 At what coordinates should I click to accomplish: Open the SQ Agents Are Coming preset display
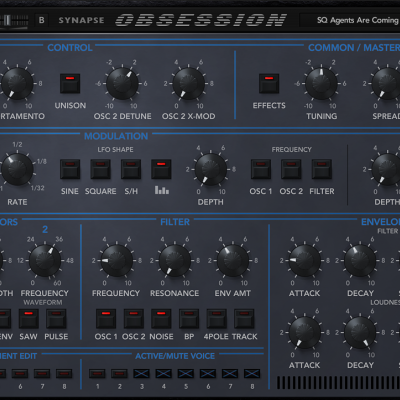[x=350, y=20]
